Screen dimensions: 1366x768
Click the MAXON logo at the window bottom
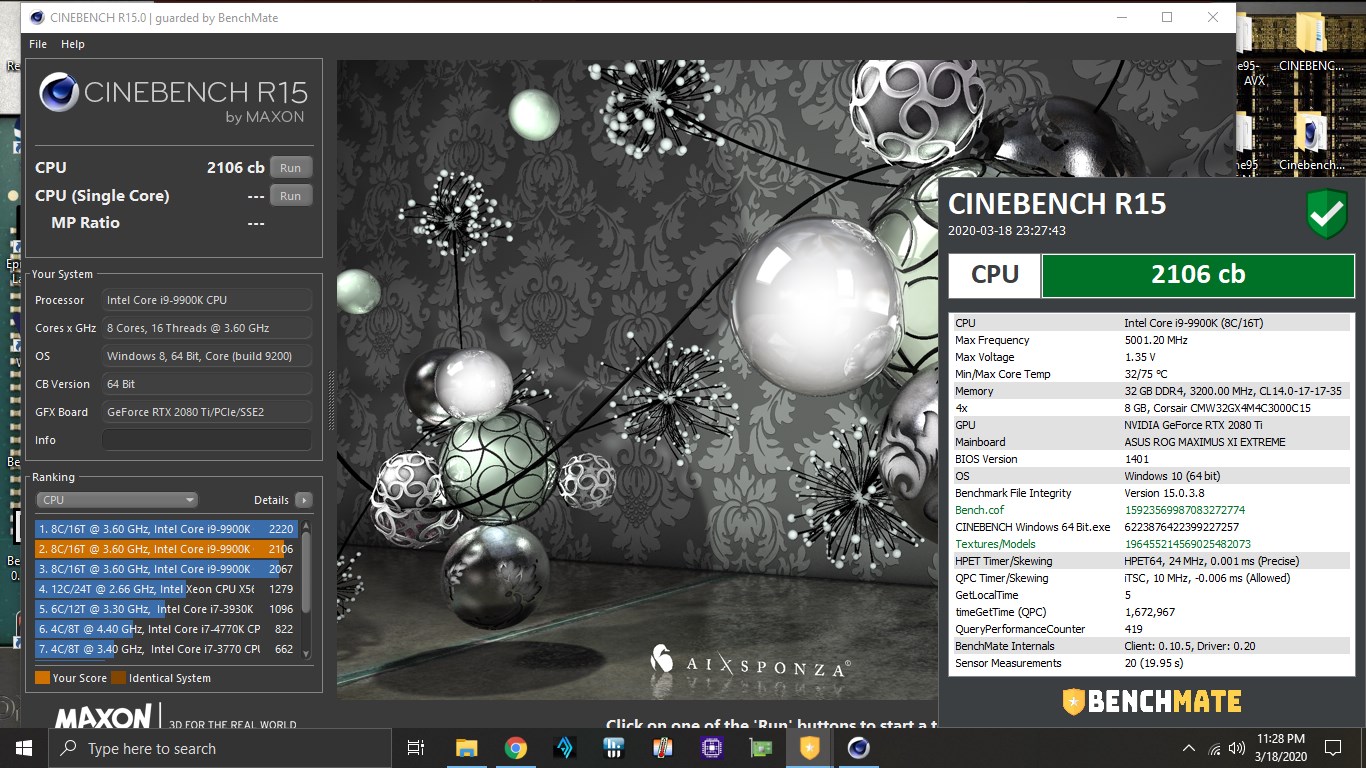[103, 717]
